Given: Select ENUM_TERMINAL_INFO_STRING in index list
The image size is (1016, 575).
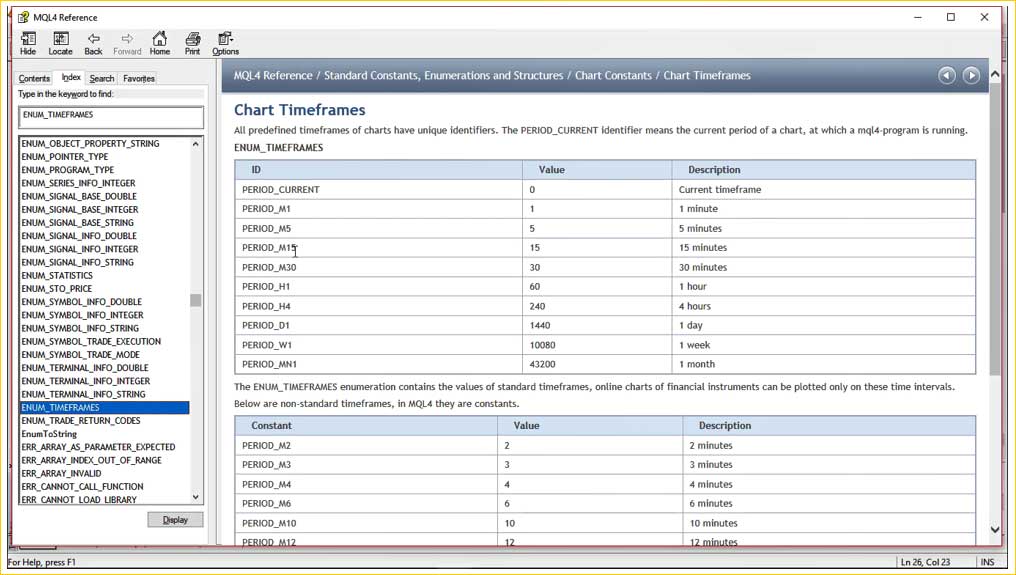Looking at the screenshot, I should pyautogui.click(x=83, y=394).
